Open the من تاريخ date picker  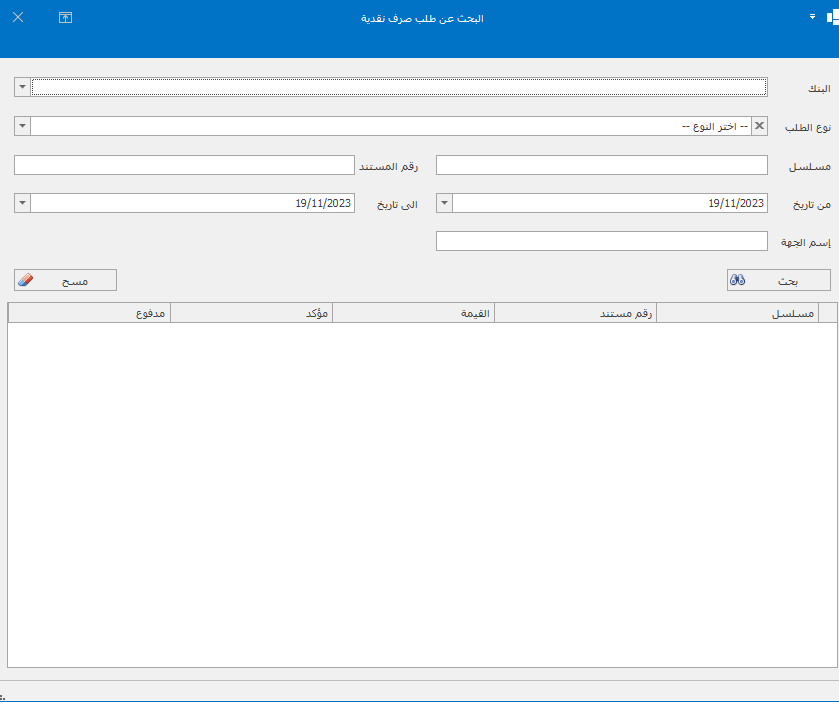tap(444, 203)
